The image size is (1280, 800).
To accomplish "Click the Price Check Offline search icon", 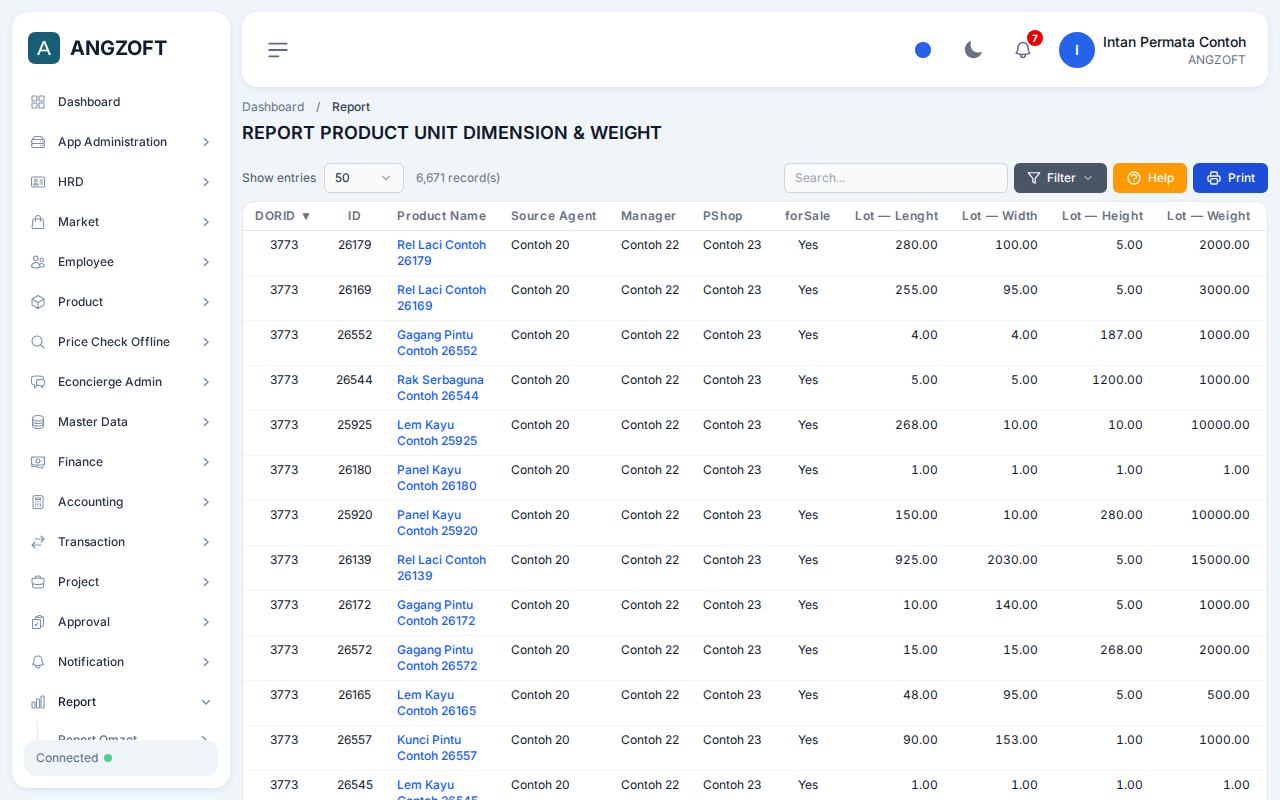I will coord(38,342).
